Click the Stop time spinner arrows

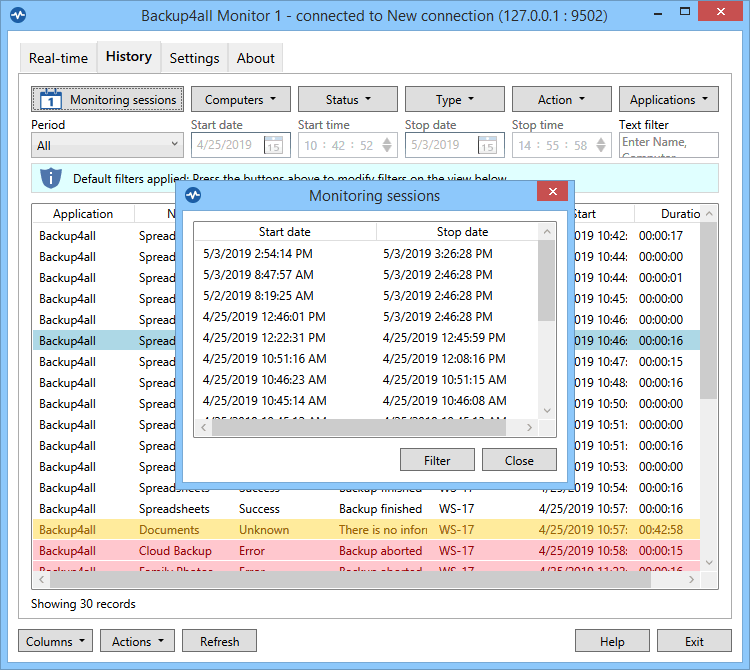click(600, 146)
